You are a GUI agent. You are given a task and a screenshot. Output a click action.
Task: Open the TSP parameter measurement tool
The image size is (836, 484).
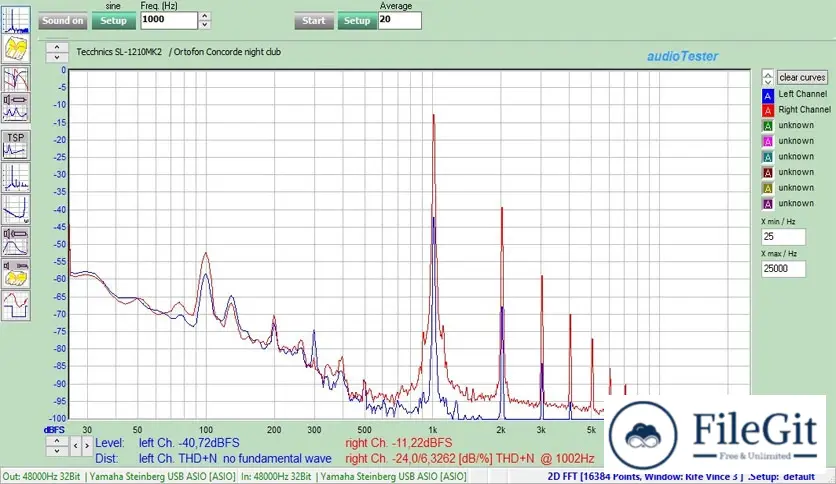tap(15, 146)
